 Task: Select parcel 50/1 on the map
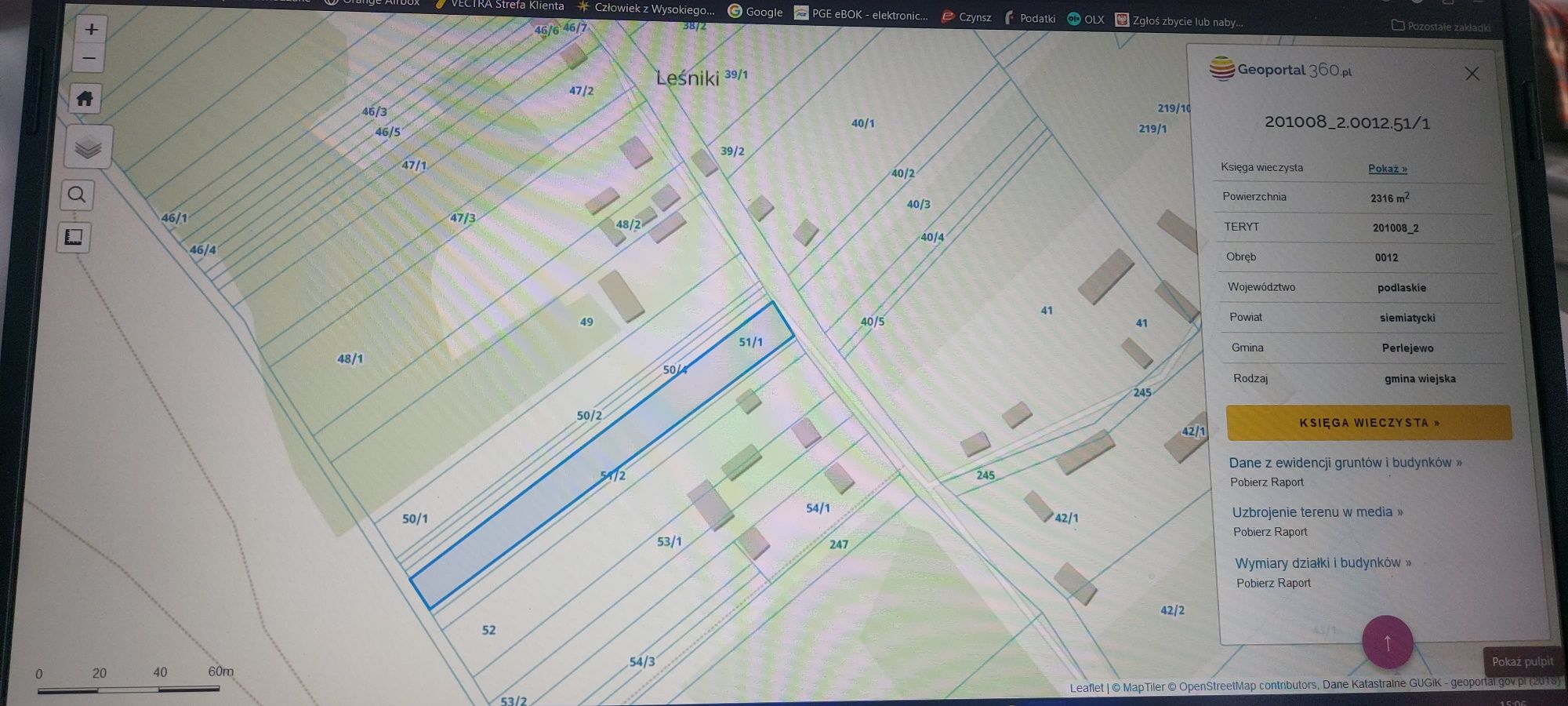(x=415, y=519)
